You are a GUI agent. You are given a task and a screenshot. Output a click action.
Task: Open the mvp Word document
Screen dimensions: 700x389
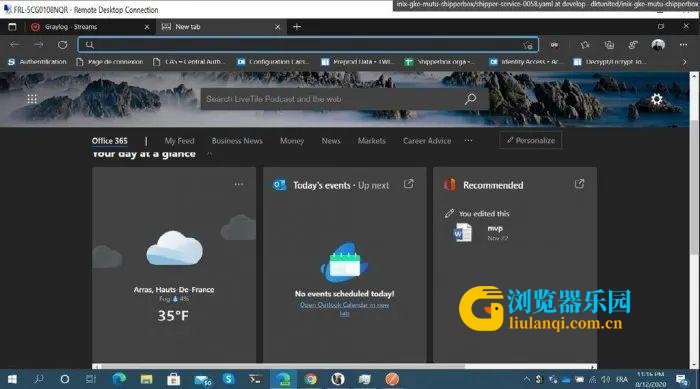click(x=481, y=233)
